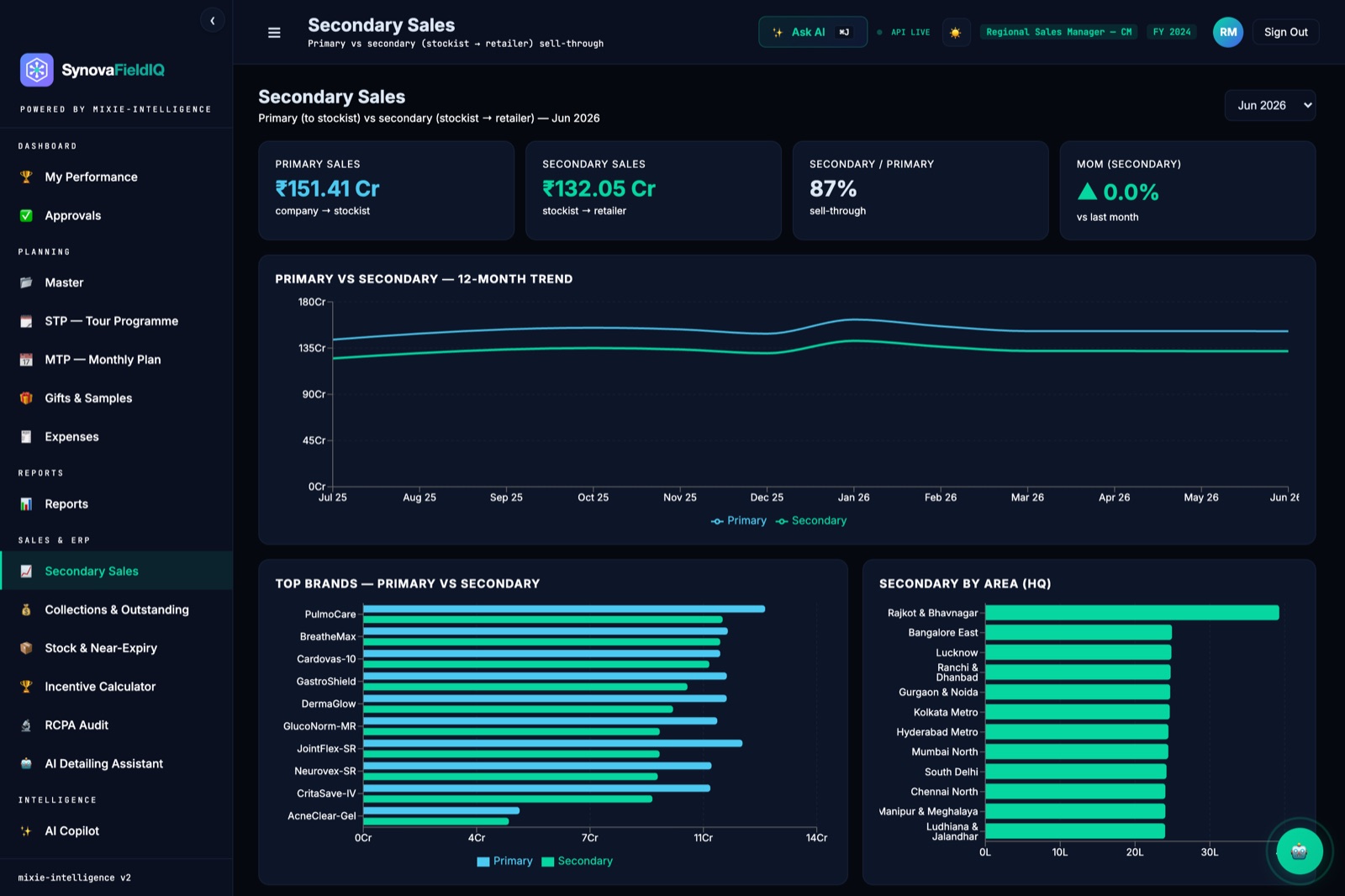
Task: Click the Stock & Near-Expiry box icon
Action: (x=26, y=648)
